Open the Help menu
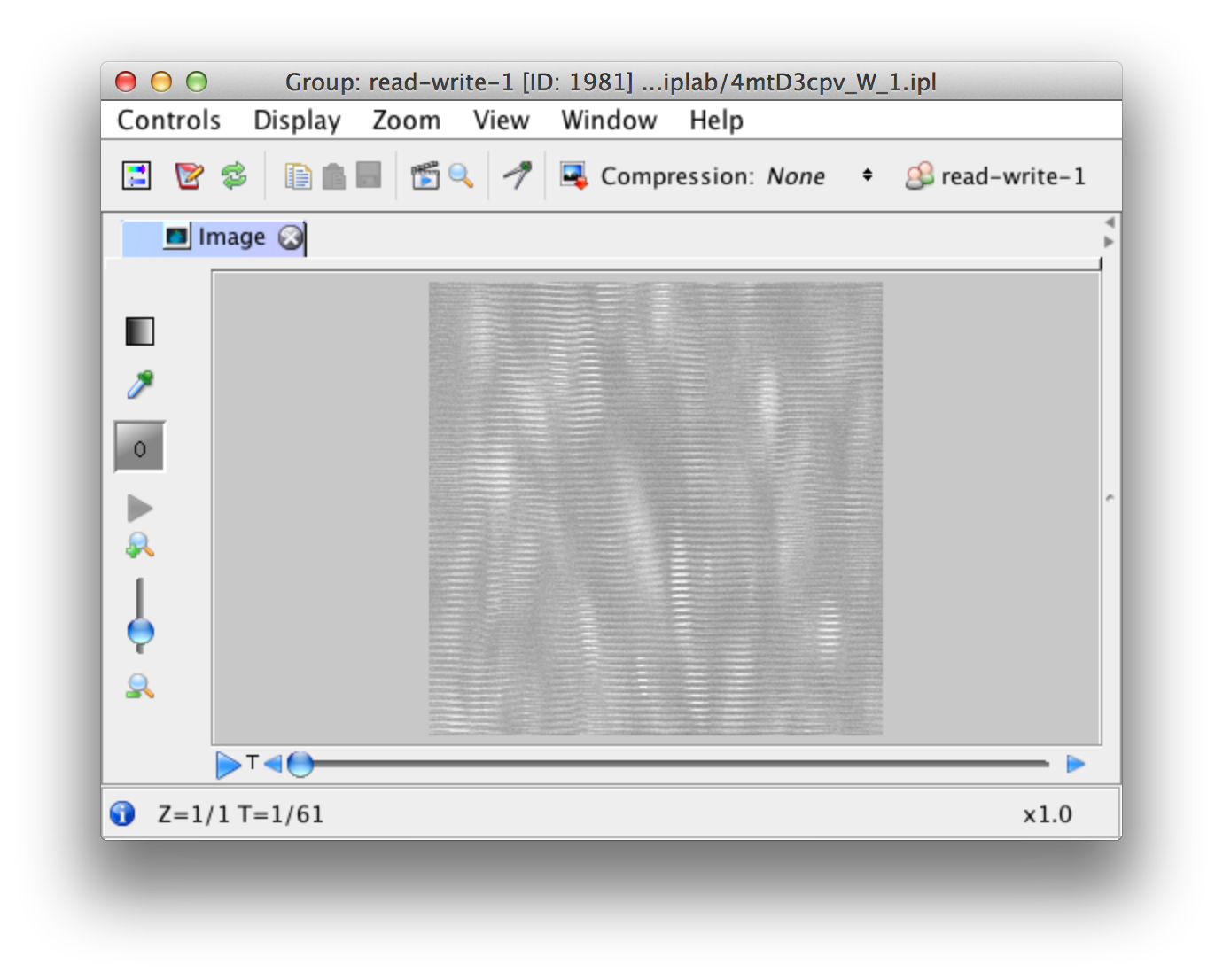Screen dimensions: 1223x980 716,120
